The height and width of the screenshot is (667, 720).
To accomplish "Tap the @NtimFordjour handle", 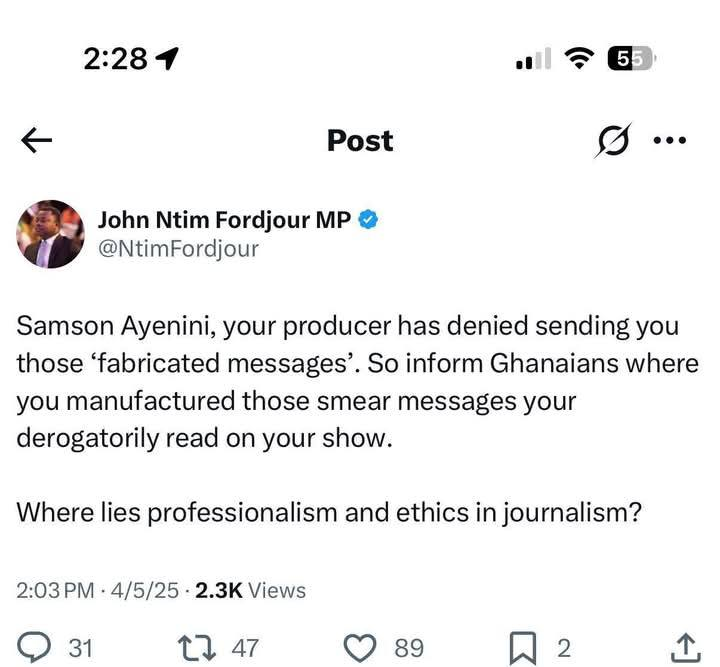I will point(178,249).
